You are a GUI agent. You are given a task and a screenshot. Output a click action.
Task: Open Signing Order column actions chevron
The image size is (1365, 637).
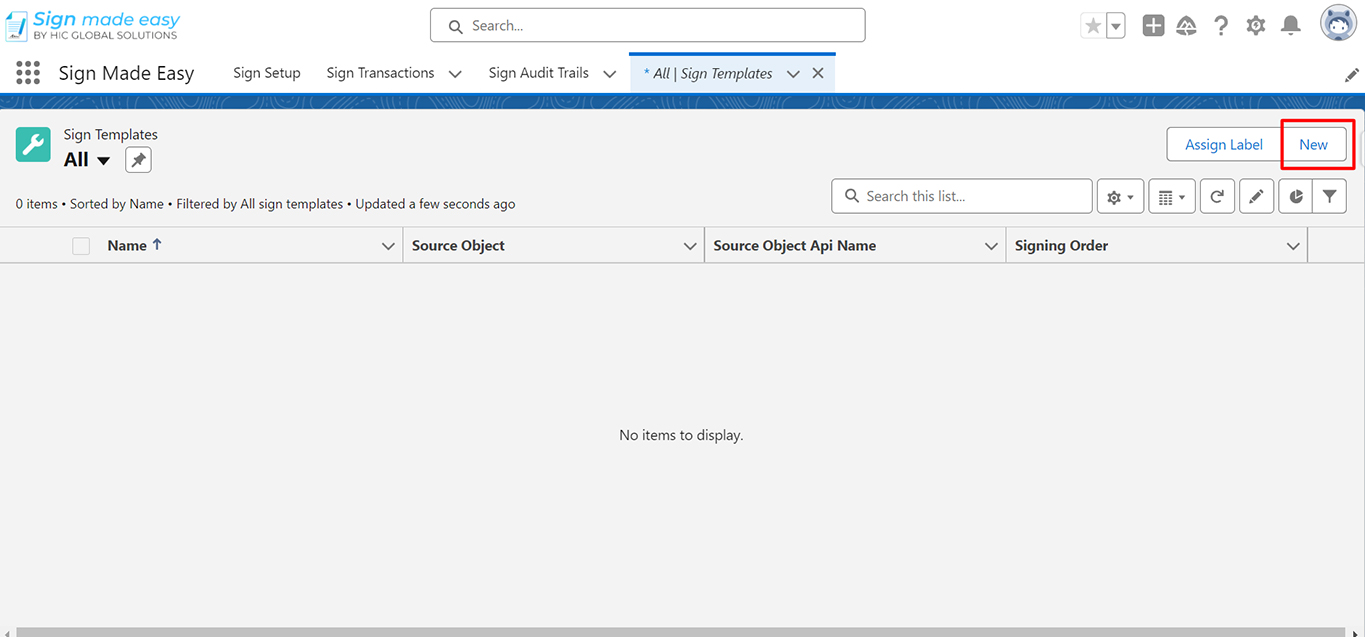point(1293,246)
